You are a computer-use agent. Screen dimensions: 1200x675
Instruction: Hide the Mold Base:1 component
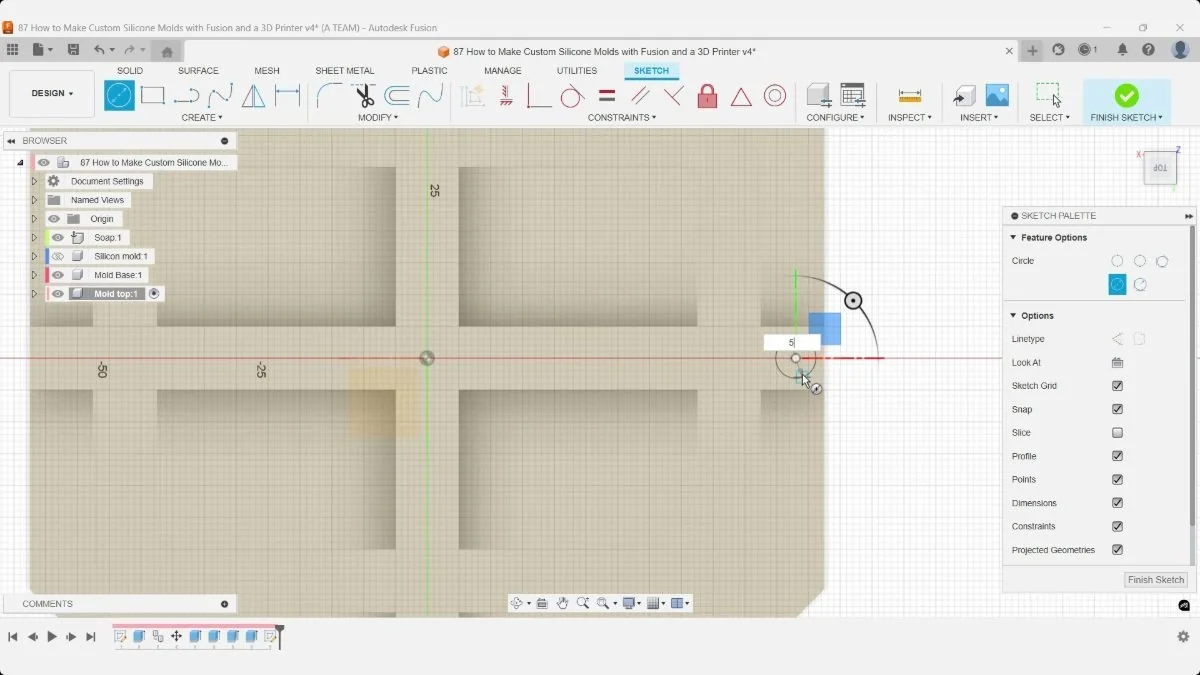click(x=58, y=275)
